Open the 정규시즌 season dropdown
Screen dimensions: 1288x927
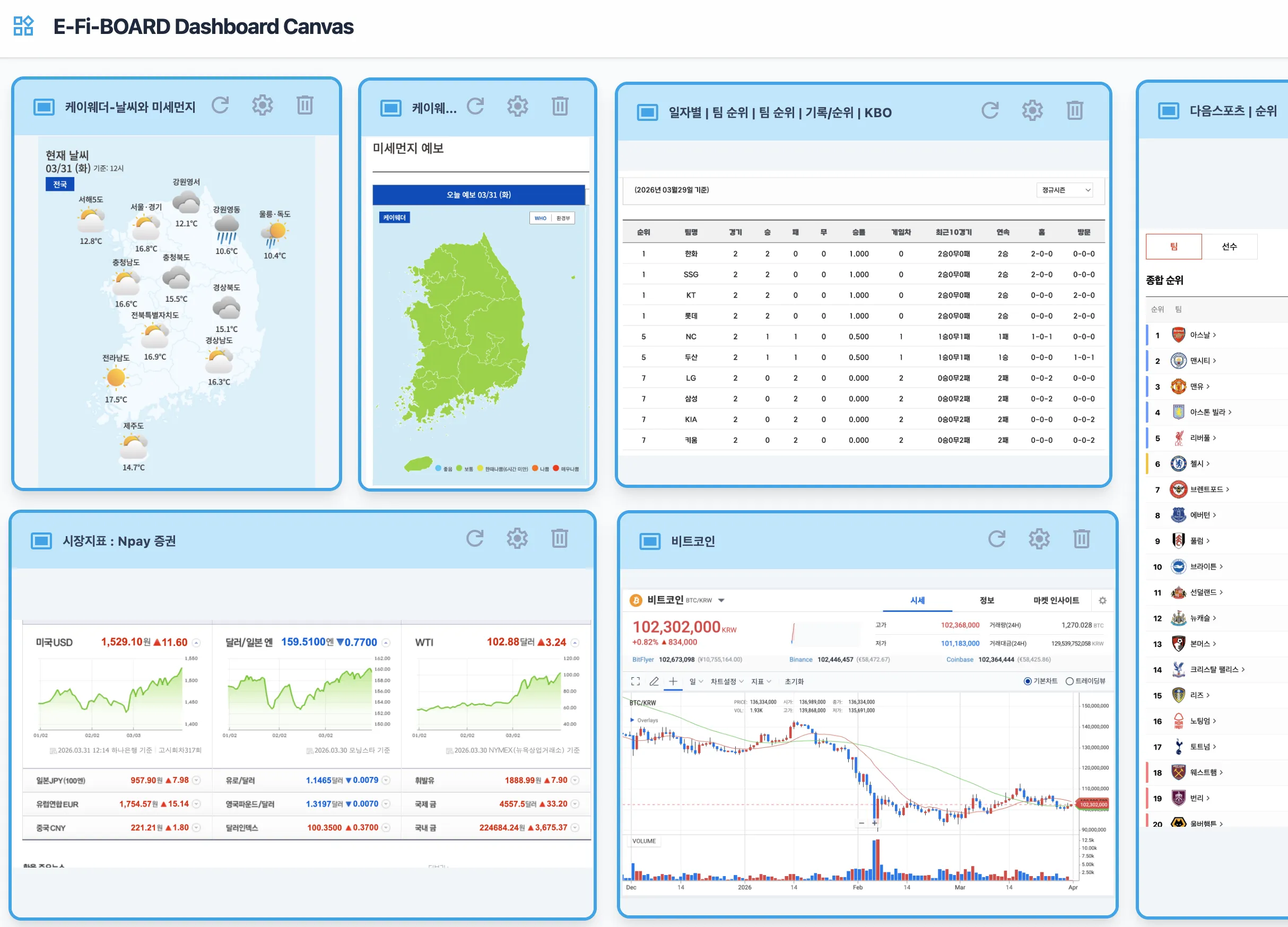click(1066, 190)
